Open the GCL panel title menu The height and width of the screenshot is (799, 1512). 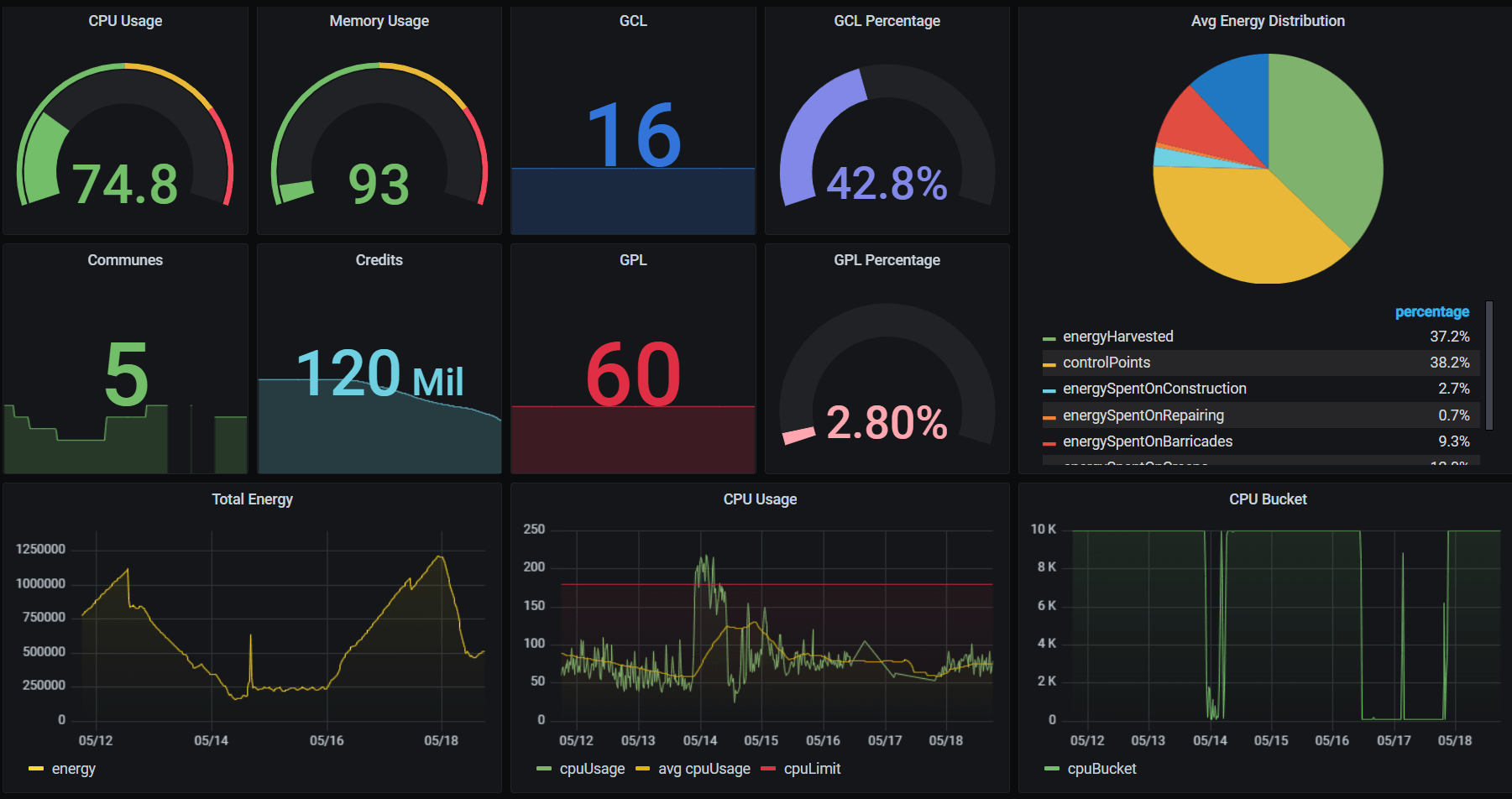click(633, 21)
